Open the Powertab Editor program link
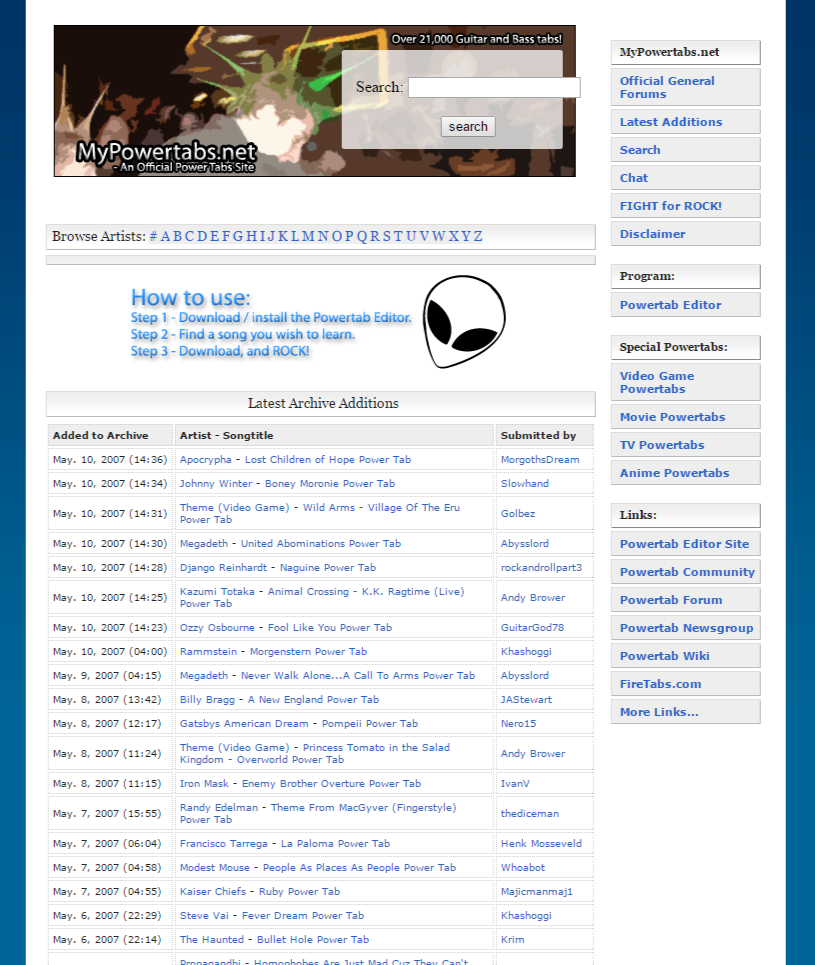The height and width of the screenshot is (965, 815). [670, 305]
